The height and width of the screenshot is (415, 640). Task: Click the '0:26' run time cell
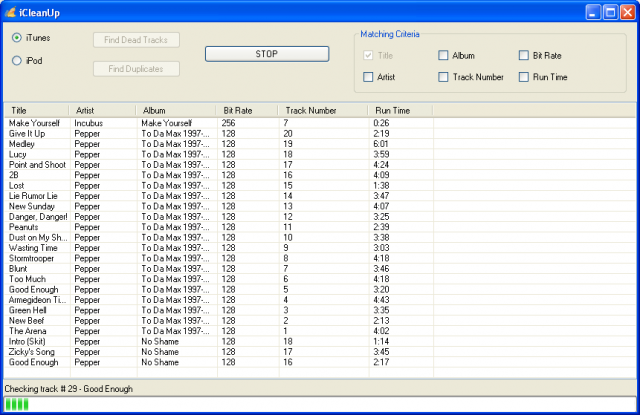tap(381, 123)
